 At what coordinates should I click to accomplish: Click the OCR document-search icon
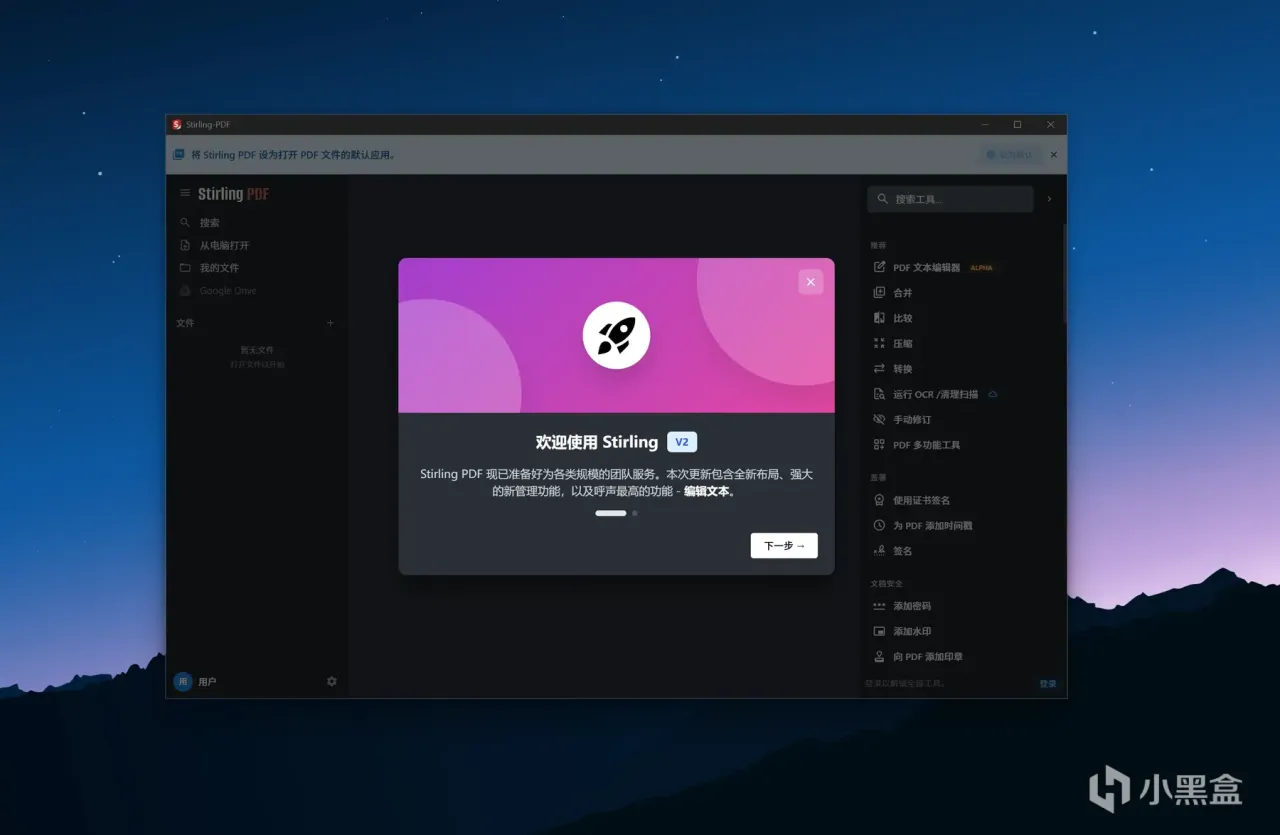[x=879, y=394]
